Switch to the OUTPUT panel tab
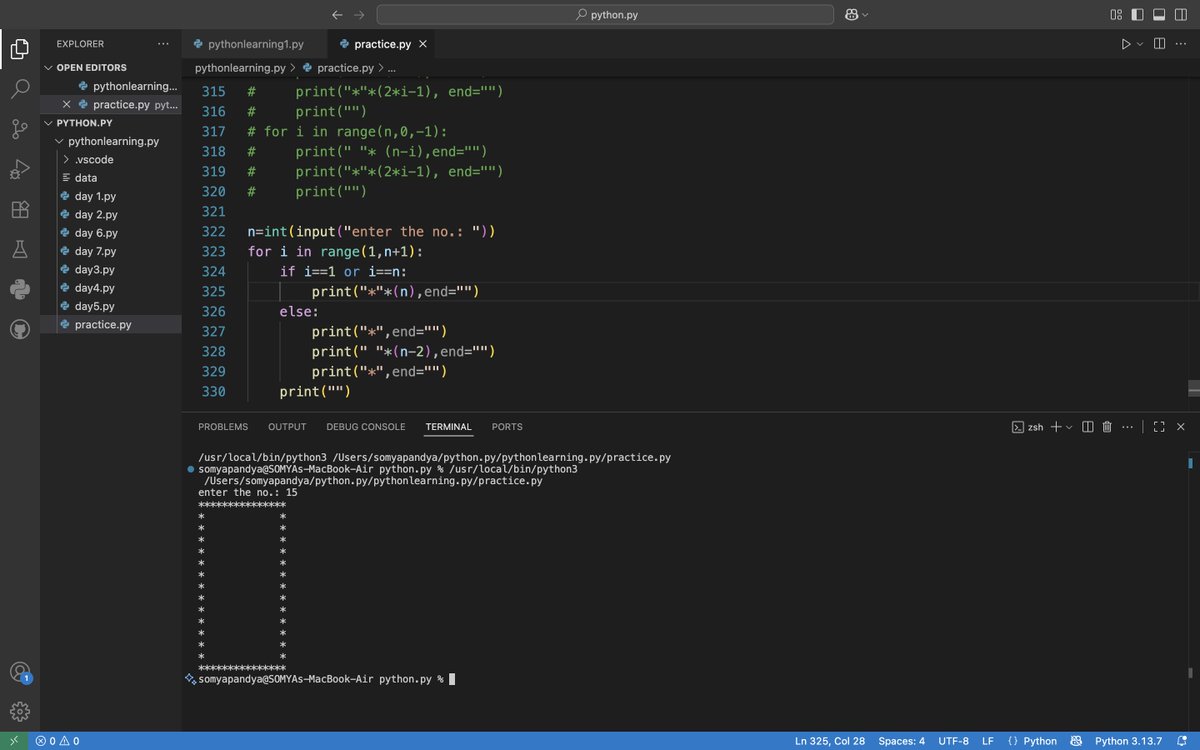The width and height of the screenshot is (1200, 750). [287, 427]
